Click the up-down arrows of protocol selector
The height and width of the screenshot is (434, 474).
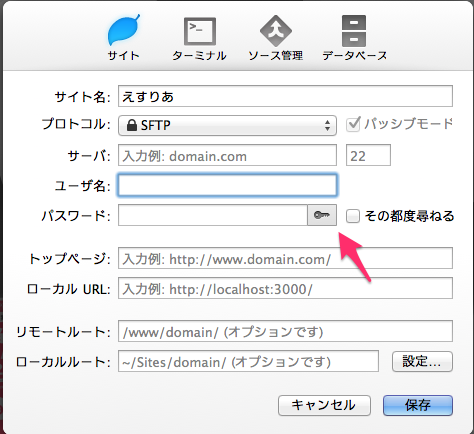[x=327, y=125]
